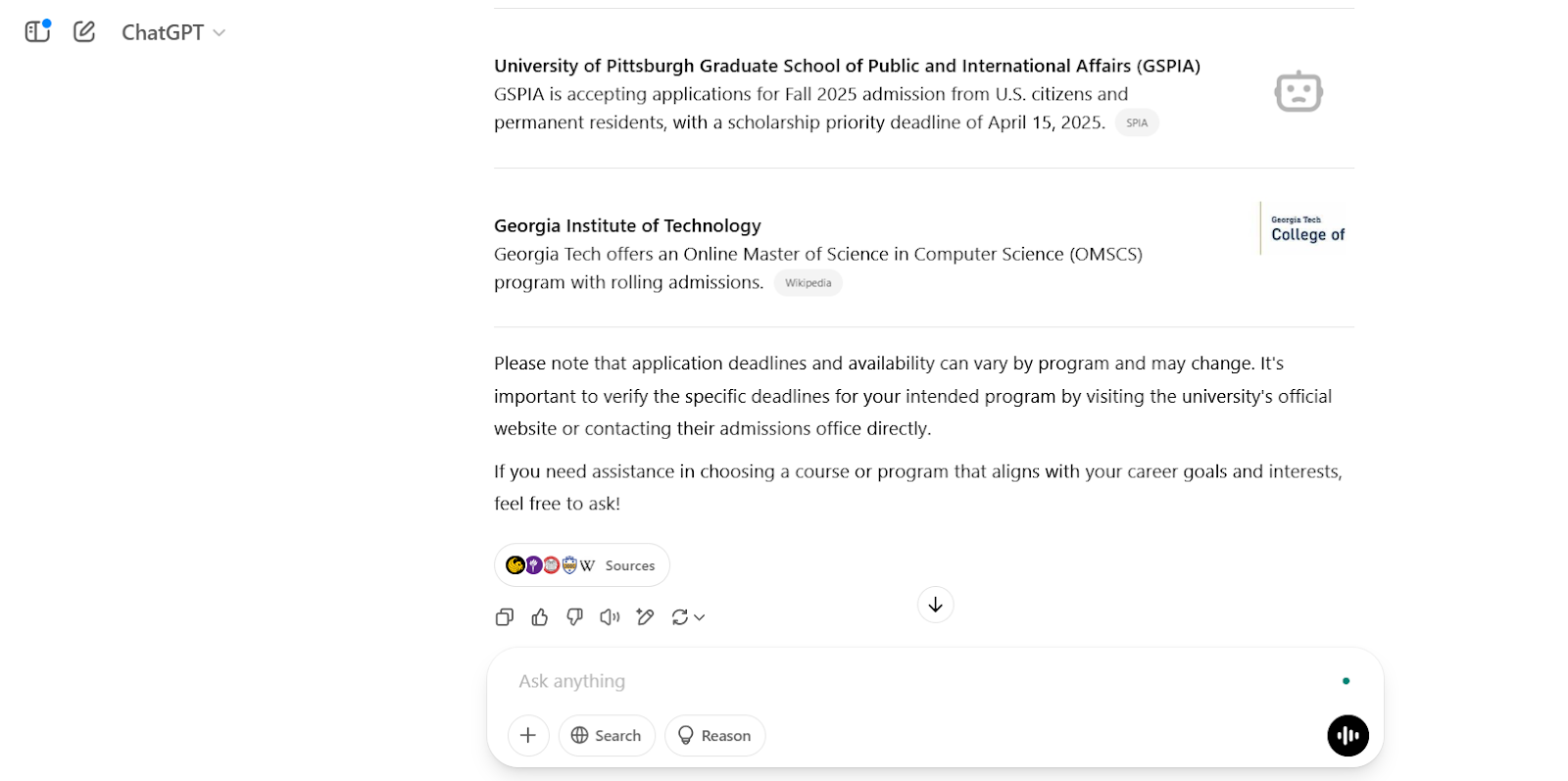
Task: Select the Reason mode option
Action: point(714,735)
